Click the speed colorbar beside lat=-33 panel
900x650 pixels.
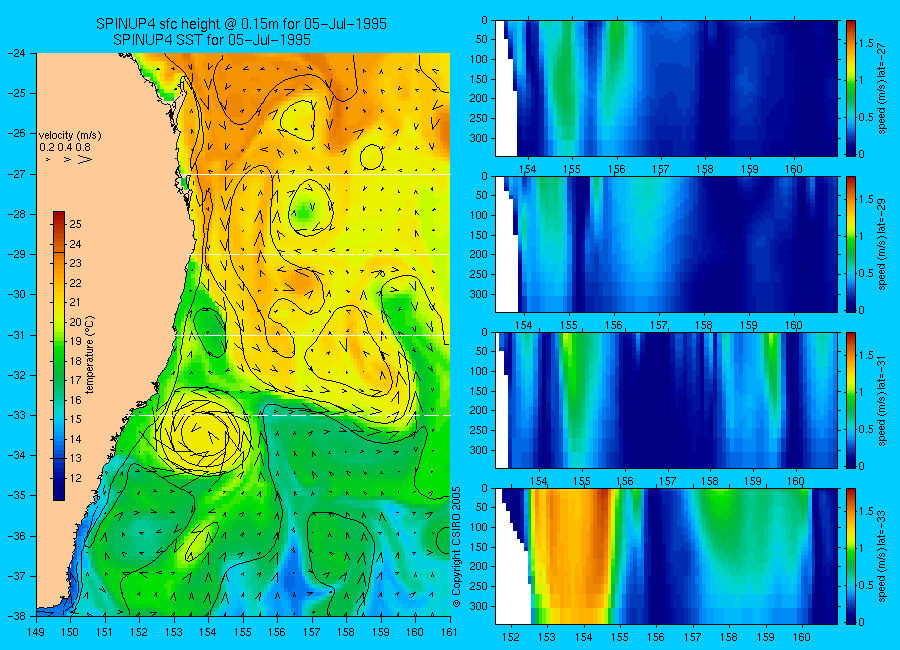851,556
